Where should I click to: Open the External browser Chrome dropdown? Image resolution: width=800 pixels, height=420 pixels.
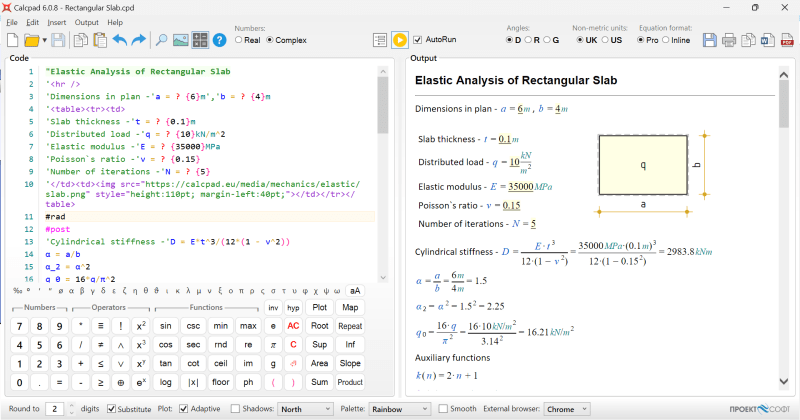pos(567,409)
